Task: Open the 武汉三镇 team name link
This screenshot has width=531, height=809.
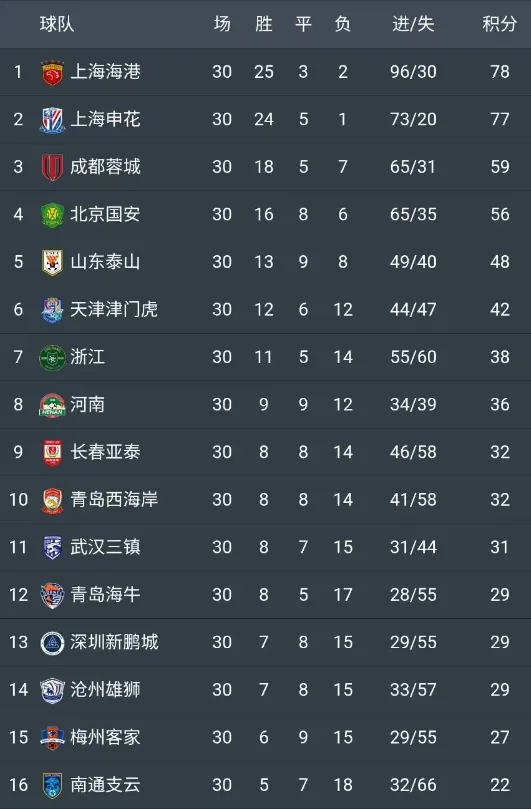Action: [x=105, y=547]
